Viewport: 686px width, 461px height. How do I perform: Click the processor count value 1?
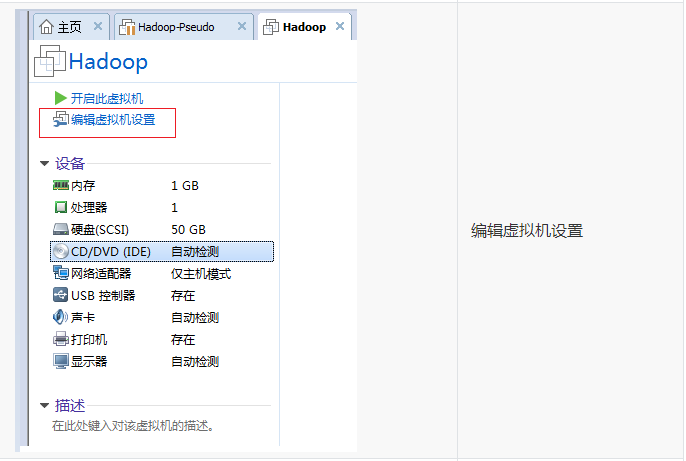coord(175,208)
